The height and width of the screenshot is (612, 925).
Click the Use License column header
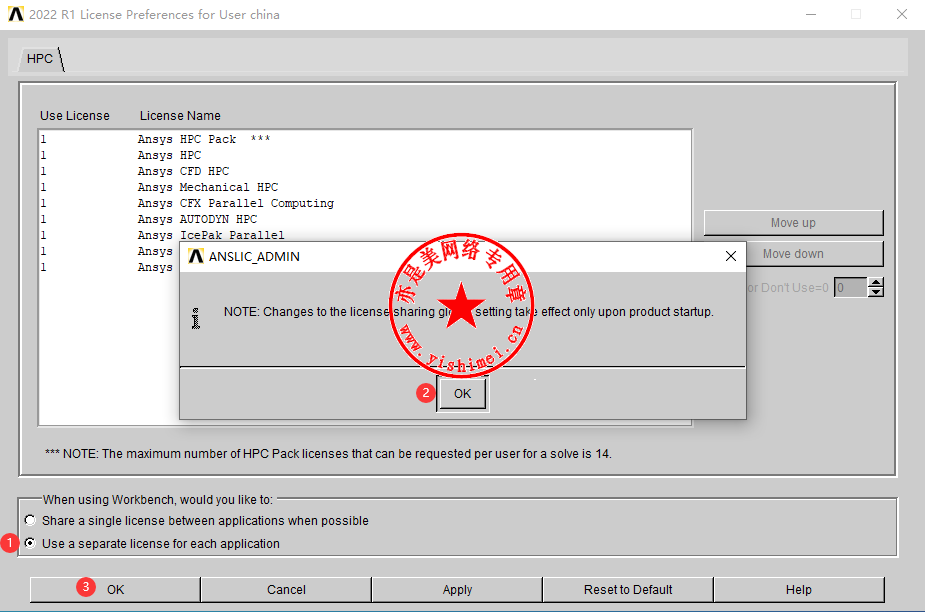[75, 116]
